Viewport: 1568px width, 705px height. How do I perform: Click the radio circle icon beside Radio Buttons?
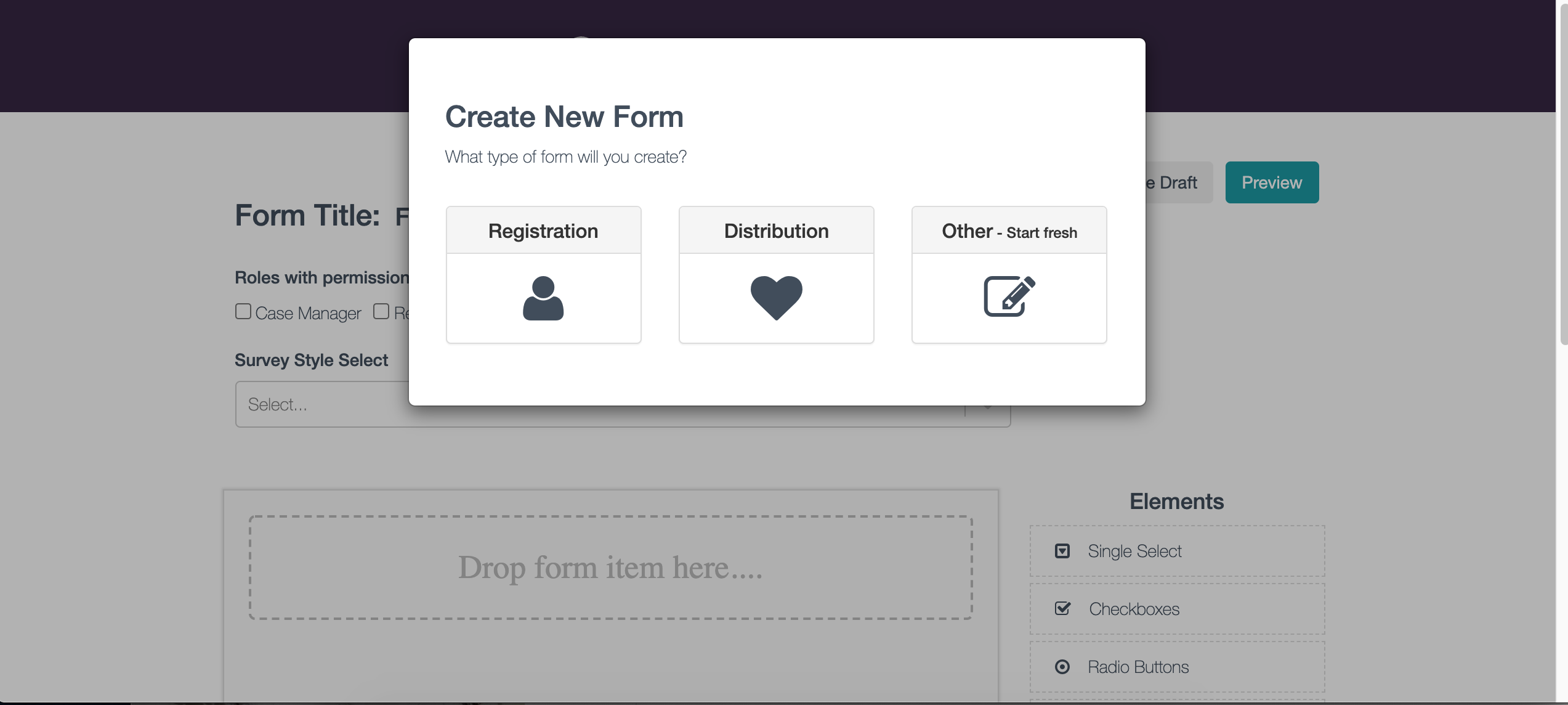[x=1062, y=666]
